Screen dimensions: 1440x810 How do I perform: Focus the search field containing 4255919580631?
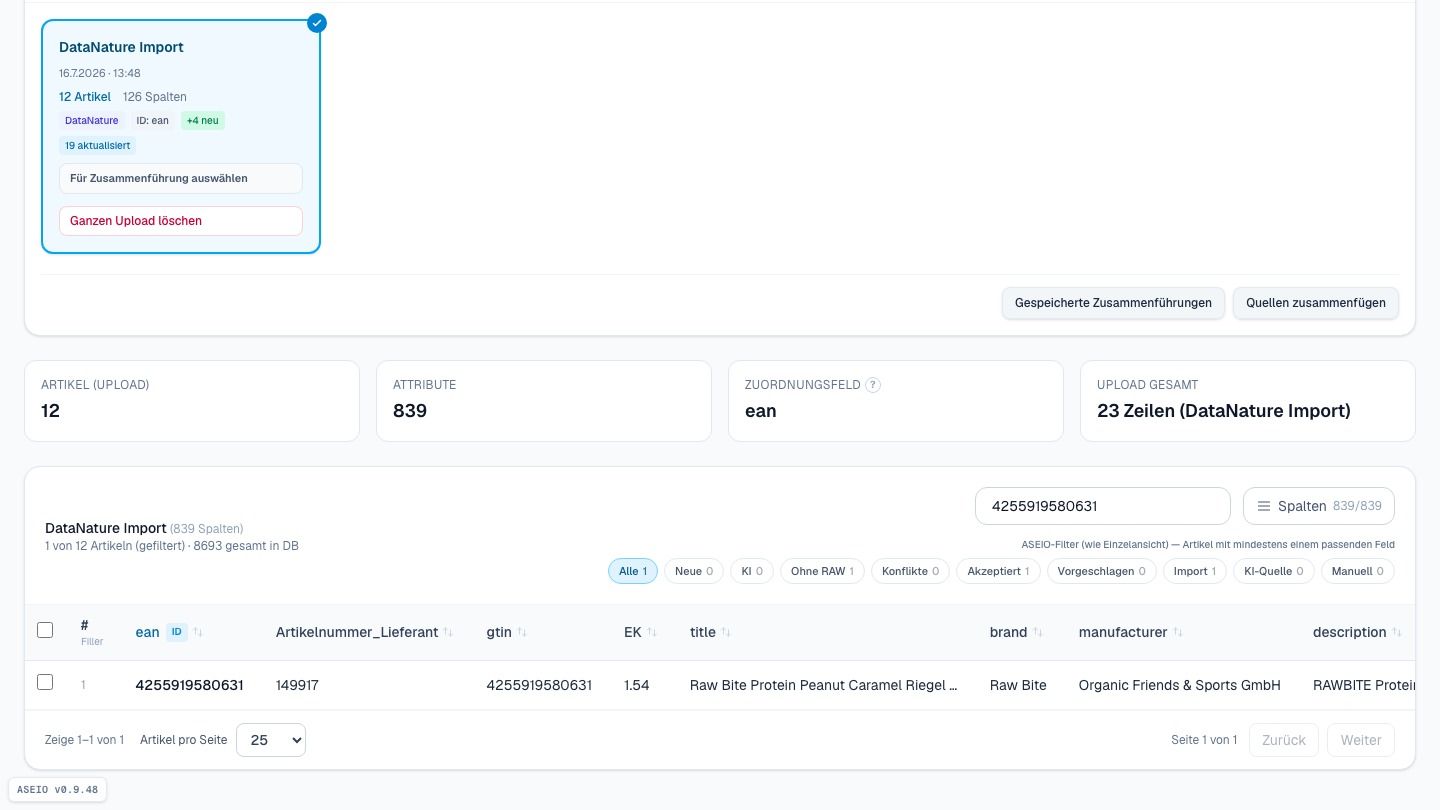tap(1103, 506)
